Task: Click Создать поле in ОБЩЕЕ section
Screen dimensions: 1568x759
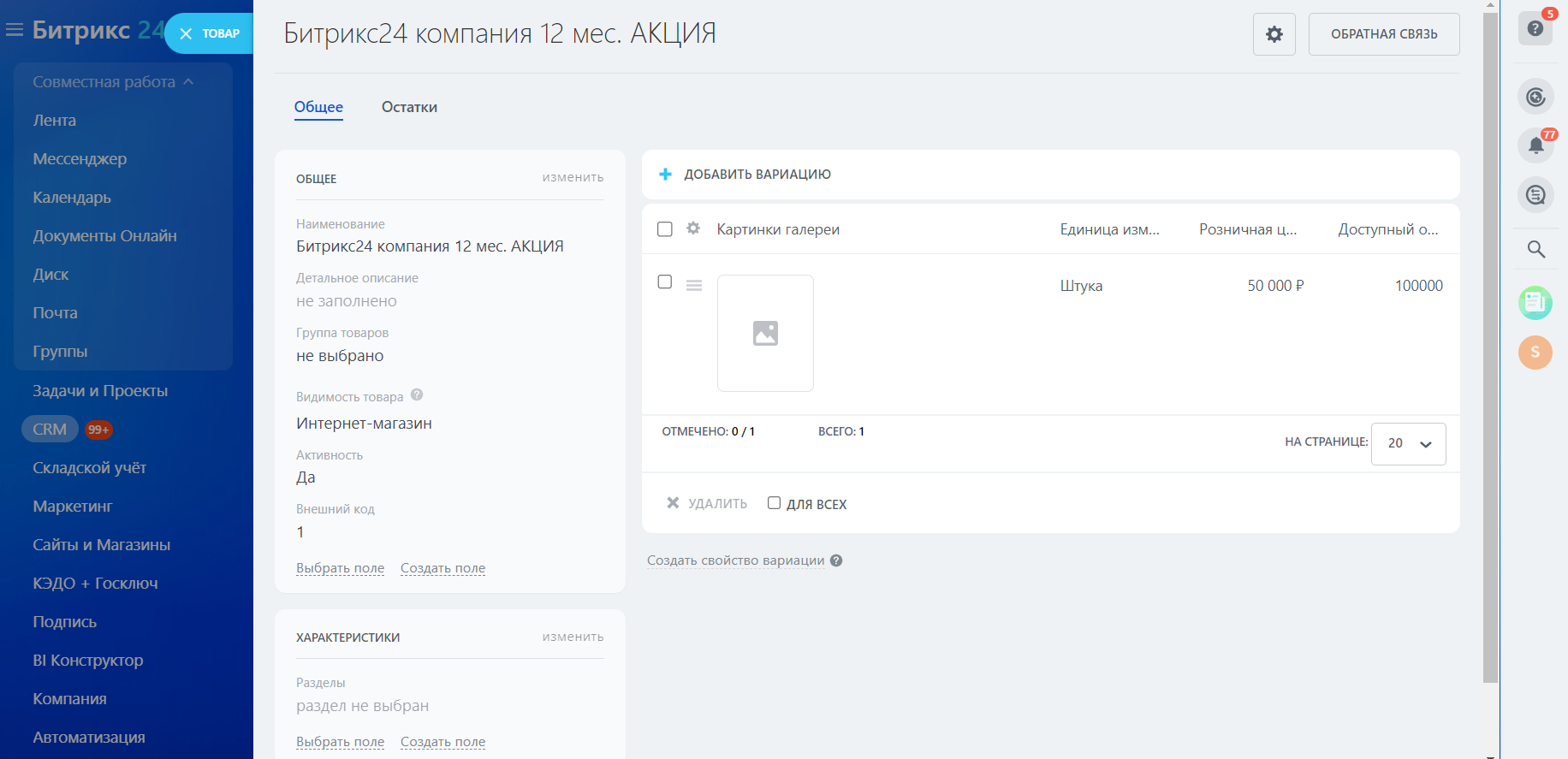Action: tap(442, 568)
